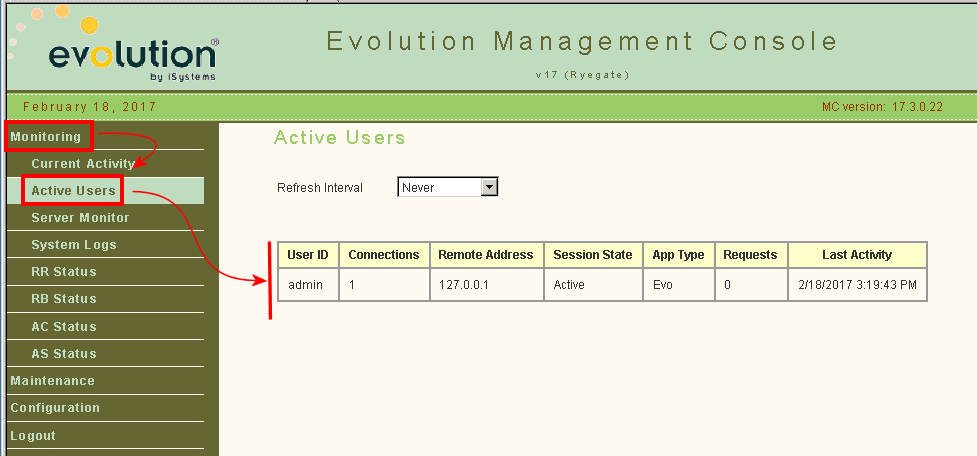Expand the Monitoring menu section
The width and height of the screenshot is (977, 456).
click(46, 136)
